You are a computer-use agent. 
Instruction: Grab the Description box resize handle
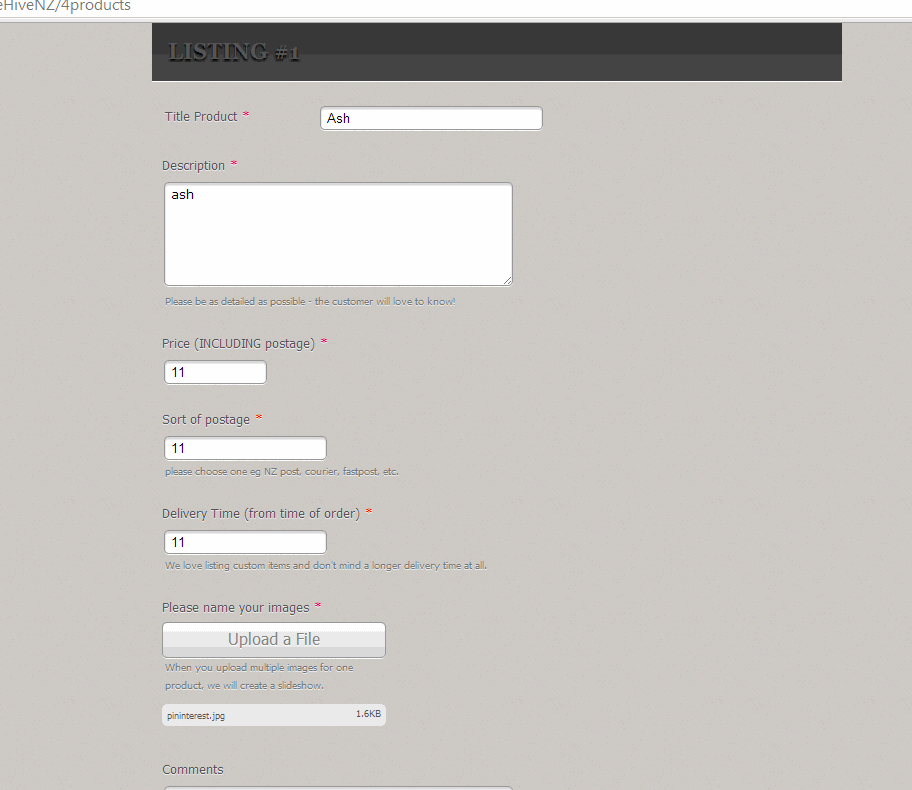coord(507,280)
